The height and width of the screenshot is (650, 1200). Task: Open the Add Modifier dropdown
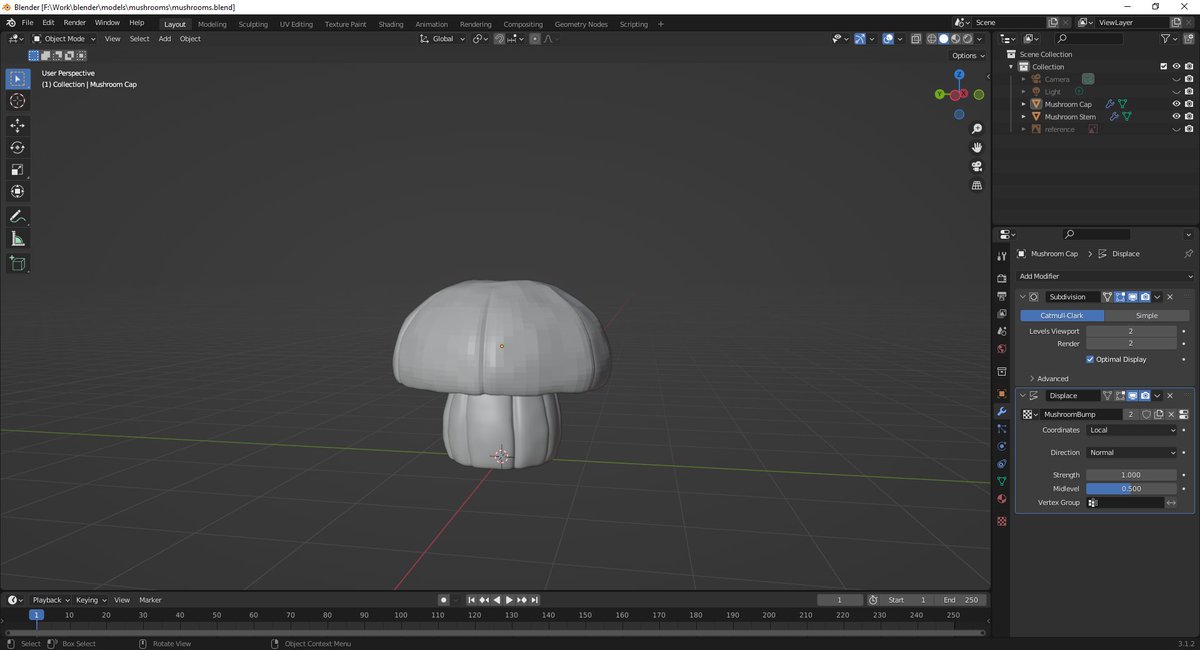(x=1105, y=276)
